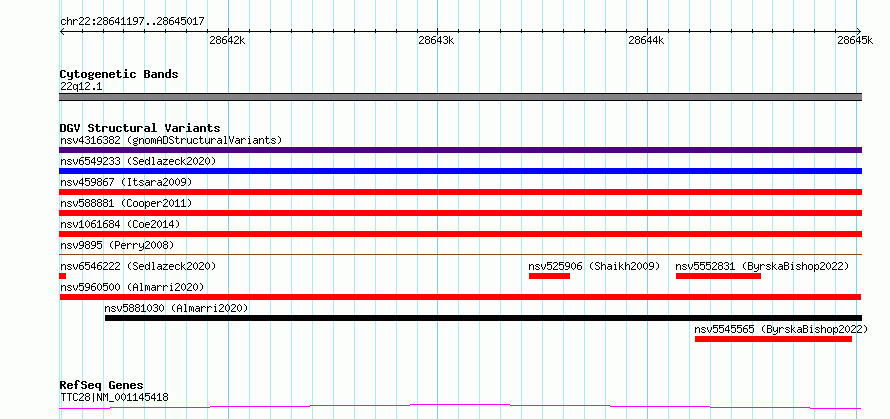This screenshot has height=419, width=890.
Task: Click the gray 22q12.1 cytogenetic band
Action: [x=460, y=97]
